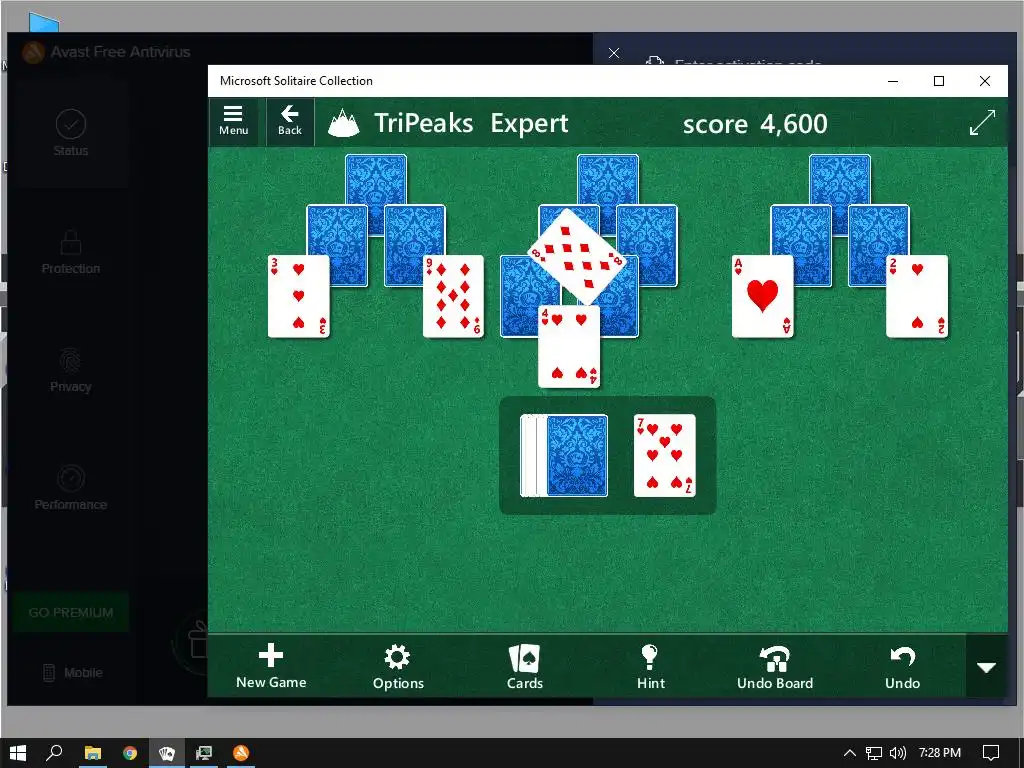
Task: Click Undo Board
Action: pyautogui.click(x=775, y=667)
